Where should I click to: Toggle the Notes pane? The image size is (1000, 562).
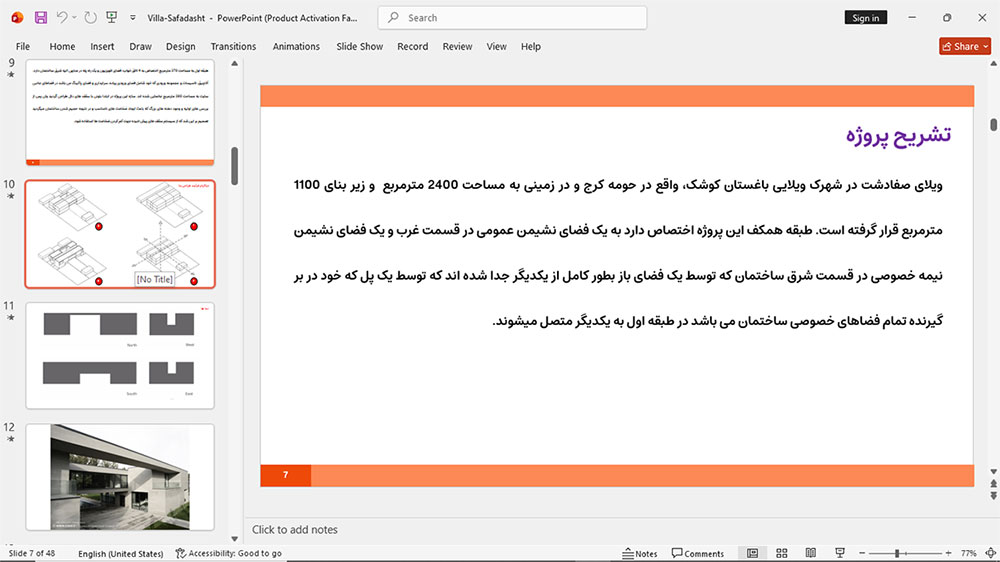[x=640, y=553]
